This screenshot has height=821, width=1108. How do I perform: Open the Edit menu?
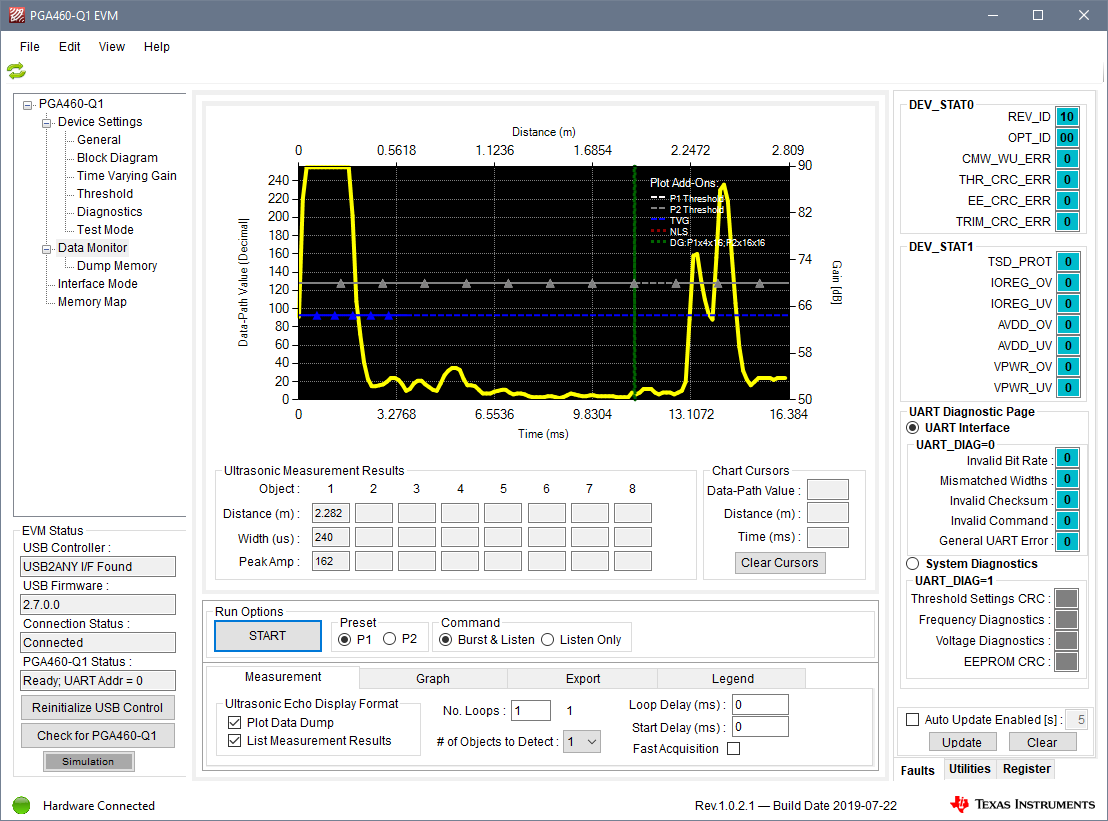click(x=69, y=47)
